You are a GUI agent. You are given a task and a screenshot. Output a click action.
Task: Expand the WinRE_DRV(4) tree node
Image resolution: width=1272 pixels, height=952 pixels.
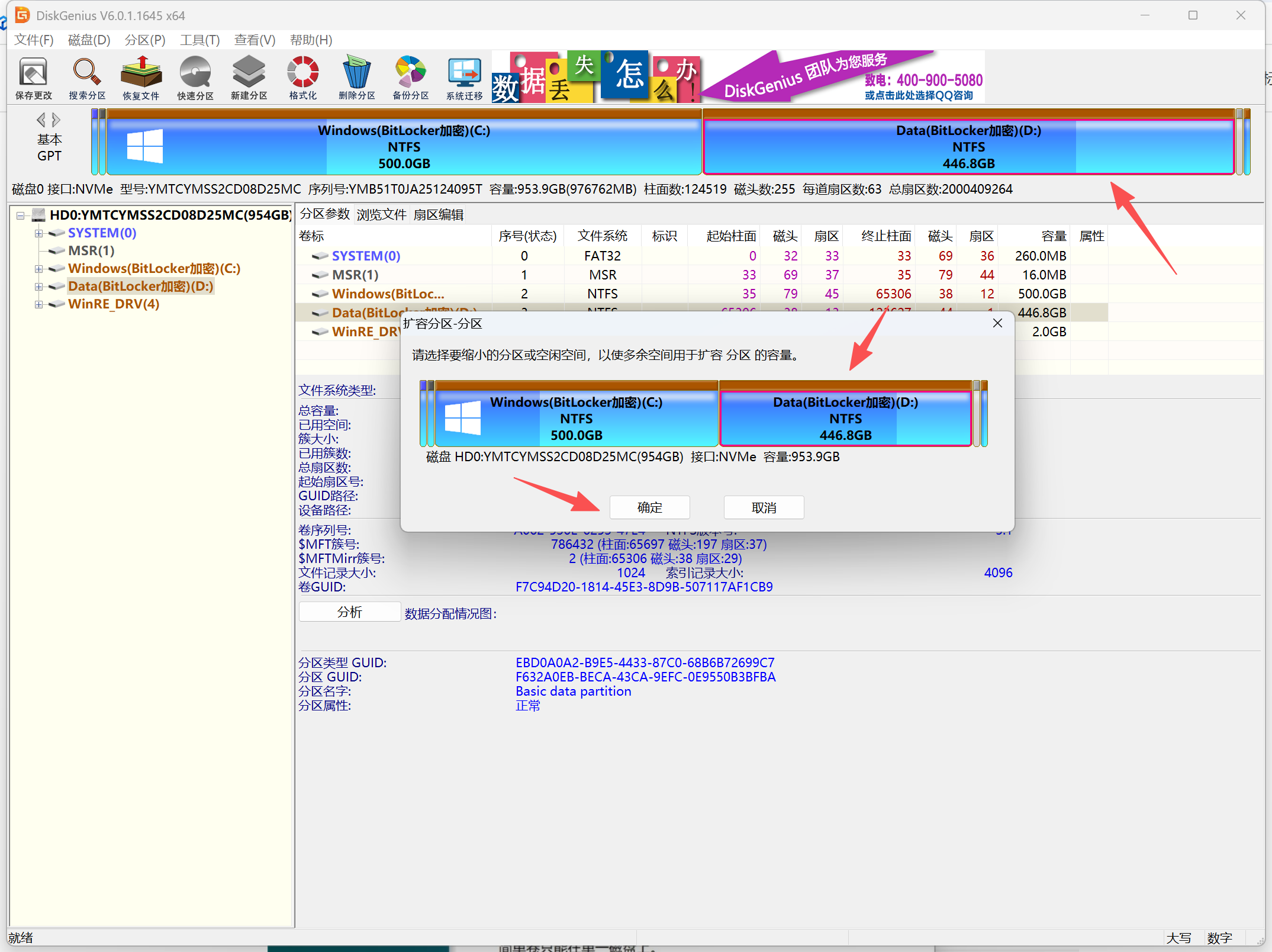coord(38,304)
